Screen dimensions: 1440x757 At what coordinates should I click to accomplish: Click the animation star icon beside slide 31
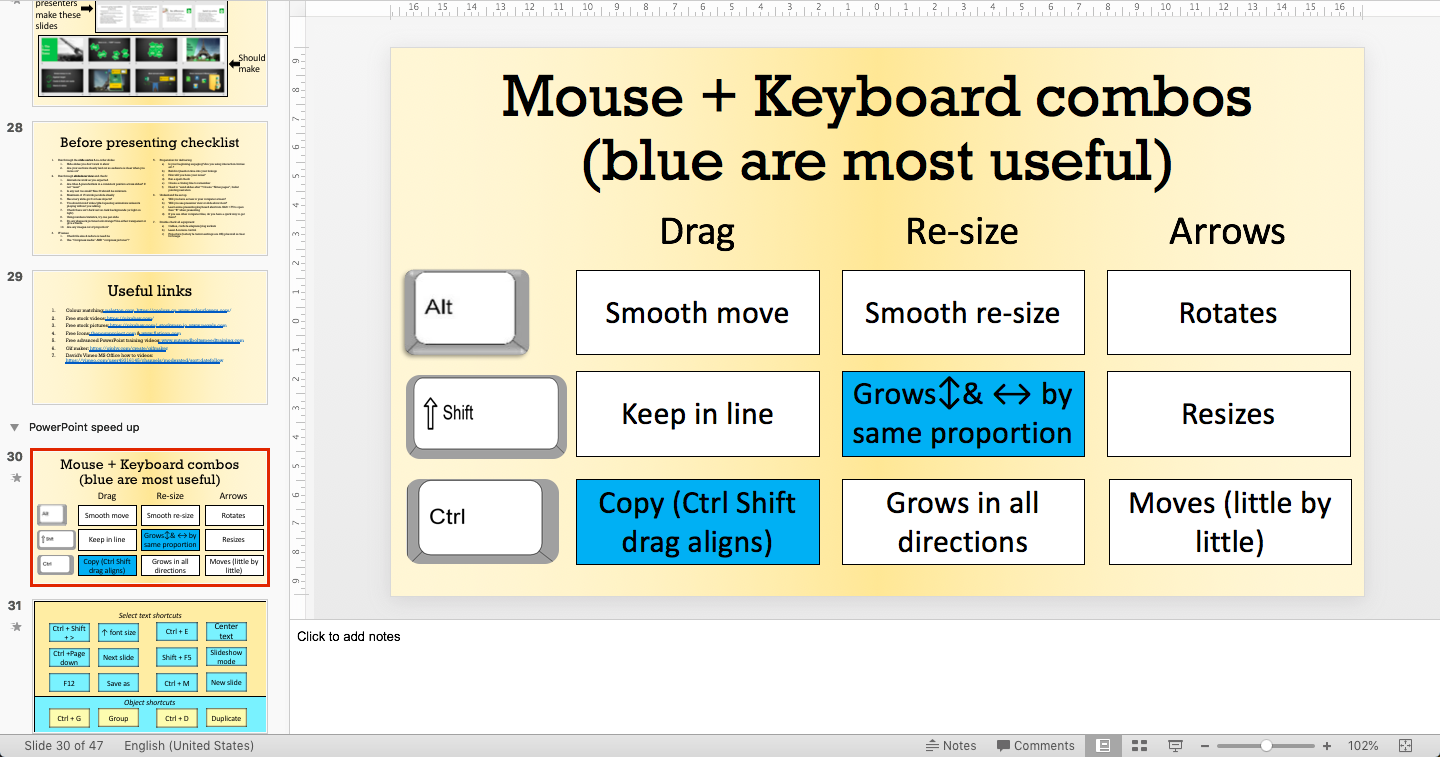16,627
